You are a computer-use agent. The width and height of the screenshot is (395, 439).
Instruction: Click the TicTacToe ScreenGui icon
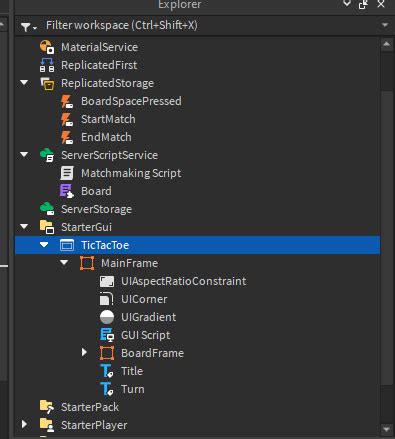[67, 245]
